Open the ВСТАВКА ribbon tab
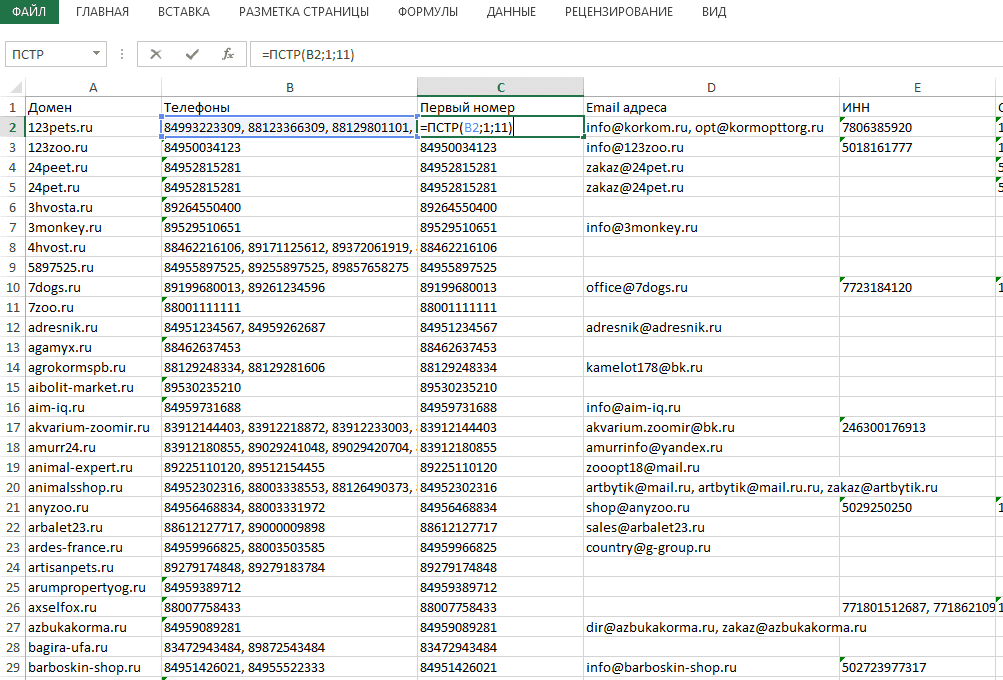Screen dimensions: 1003x680 [184, 12]
